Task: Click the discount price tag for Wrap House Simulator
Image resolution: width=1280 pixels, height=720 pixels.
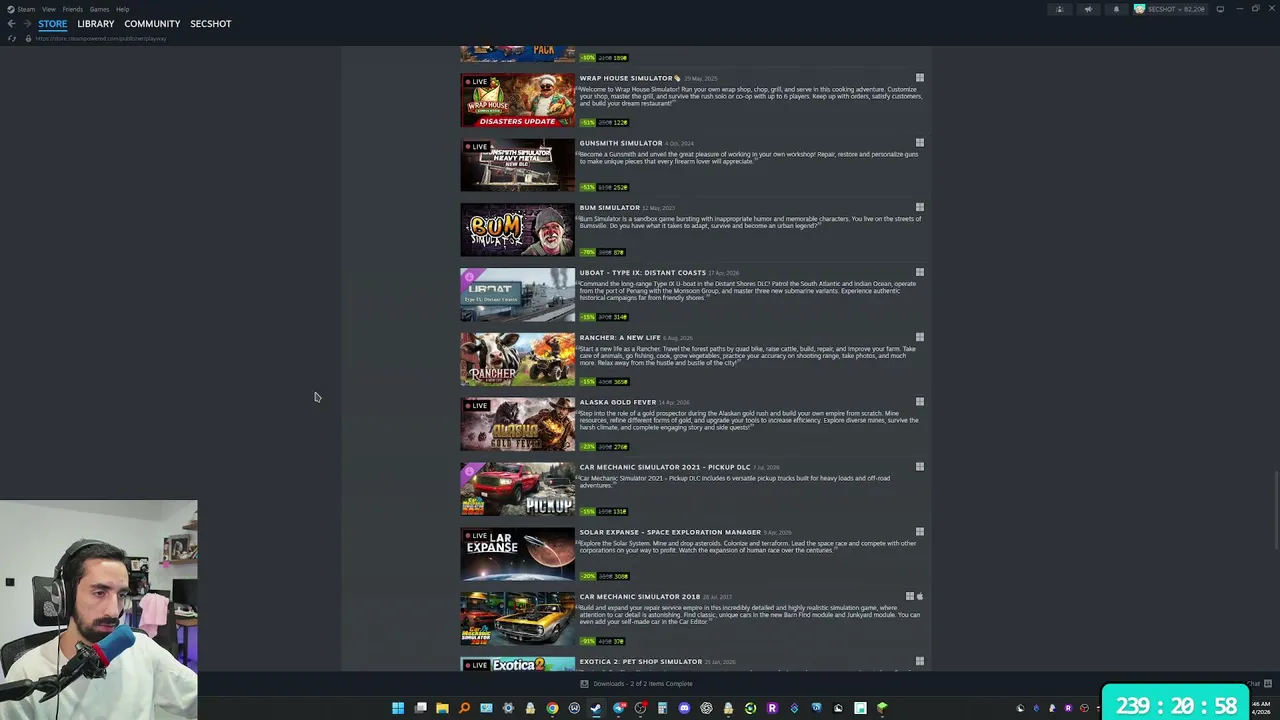Action: click(x=604, y=122)
